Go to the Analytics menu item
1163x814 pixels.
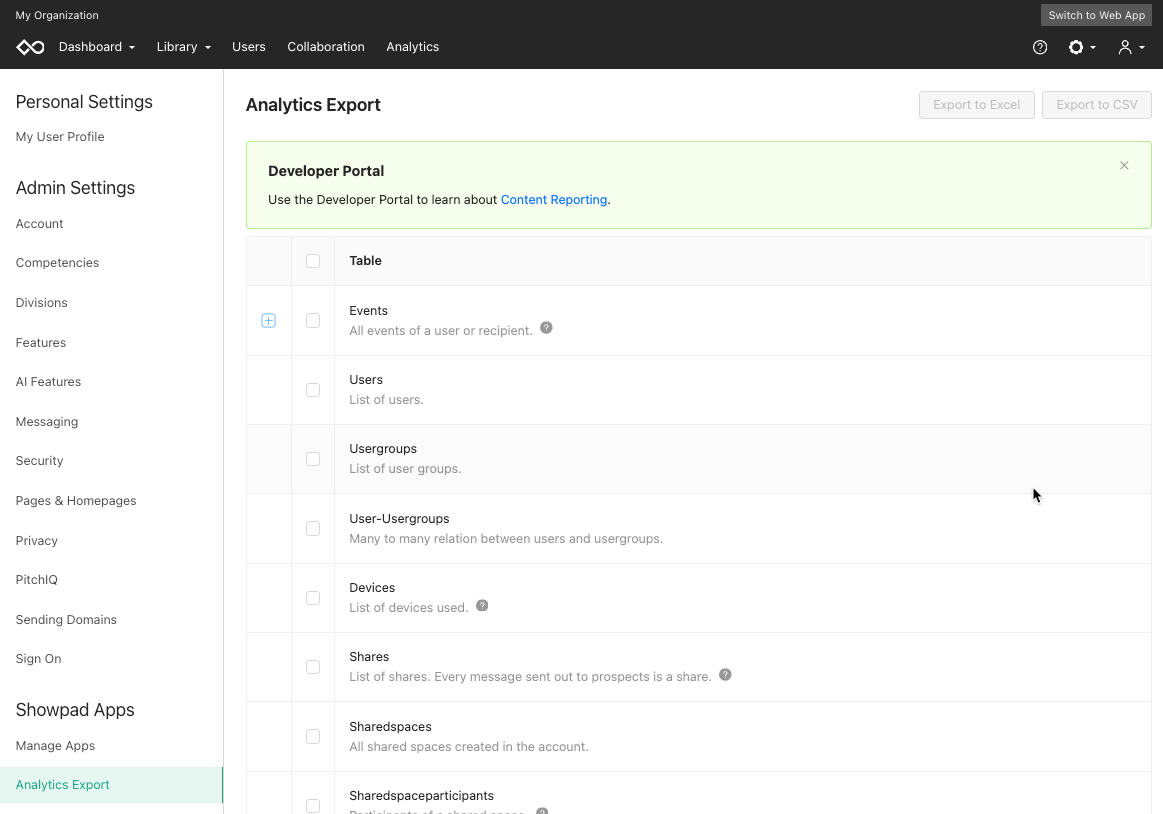pos(412,47)
